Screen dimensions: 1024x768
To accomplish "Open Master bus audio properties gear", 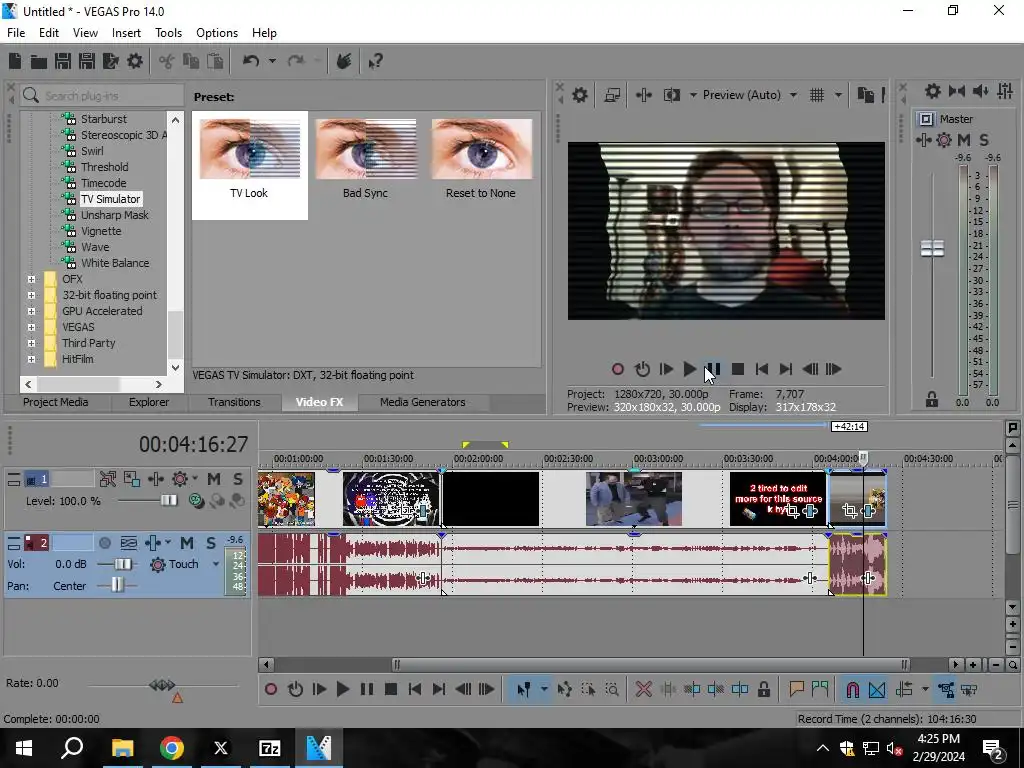I will pos(933,91).
